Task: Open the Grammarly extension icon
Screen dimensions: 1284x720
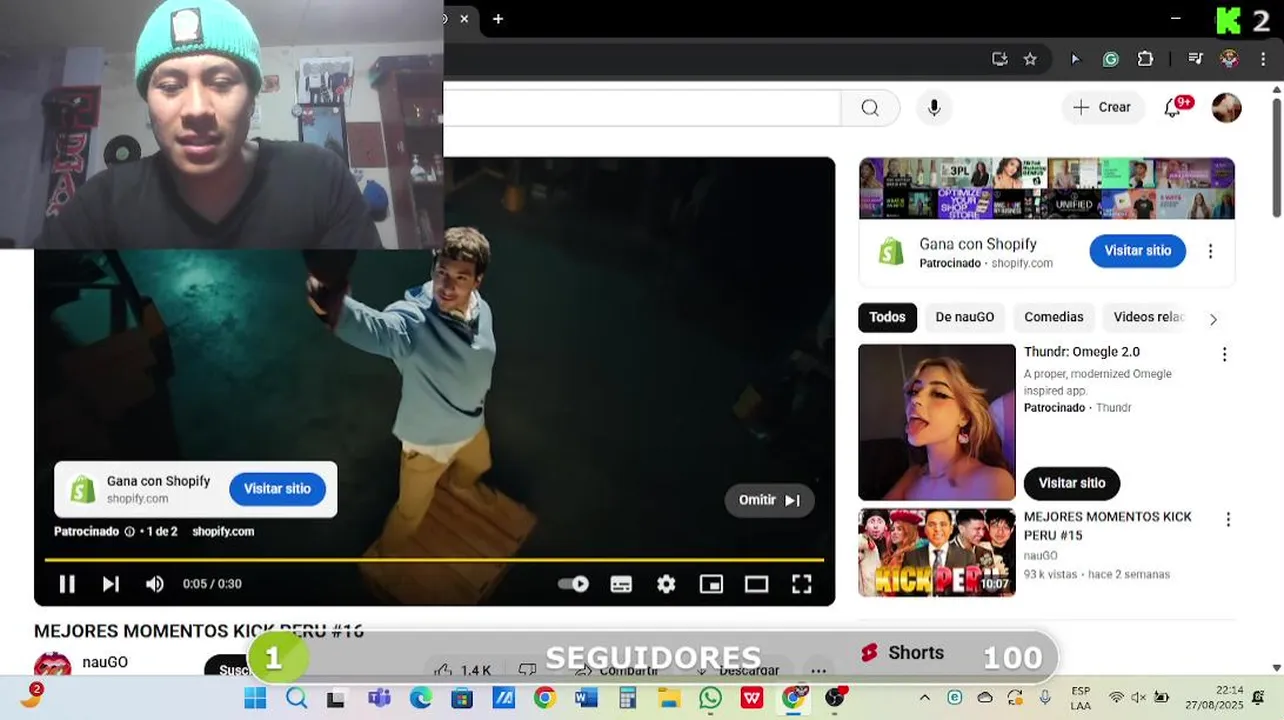Action: (1110, 59)
